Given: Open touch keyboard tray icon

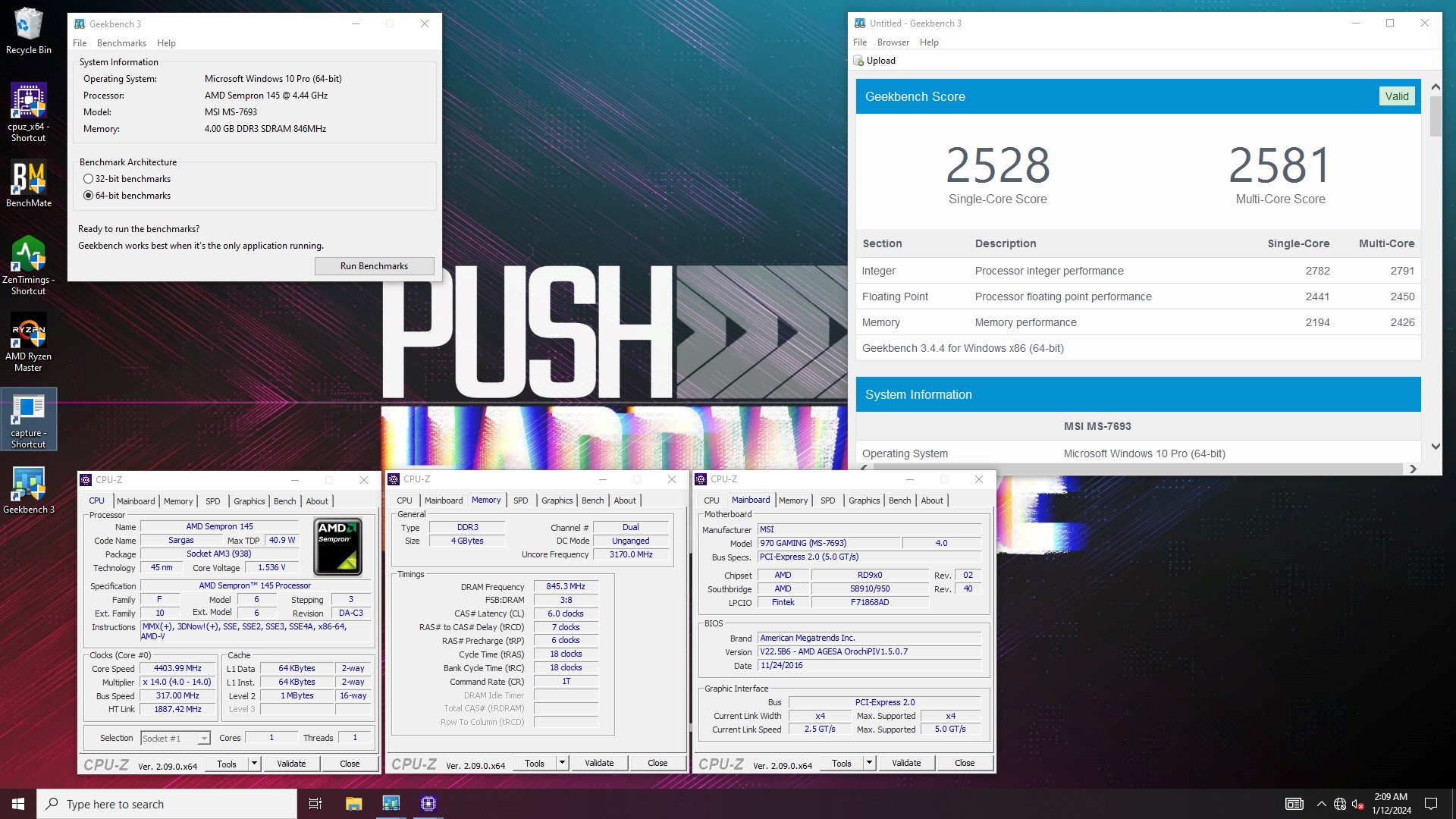Looking at the screenshot, I should pyautogui.click(x=1294, y=804).
